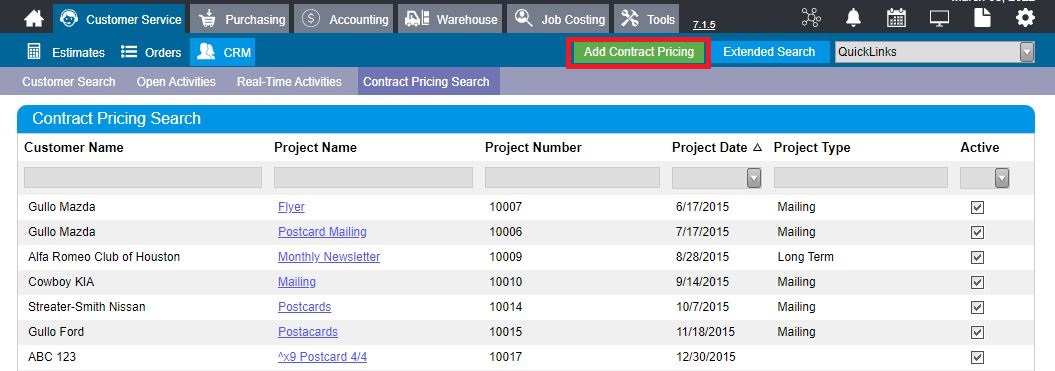Image resolution: width=1055 pixels, height=371 pixels.
Task: Click the monitor display icon
Action: click(939, 18)
